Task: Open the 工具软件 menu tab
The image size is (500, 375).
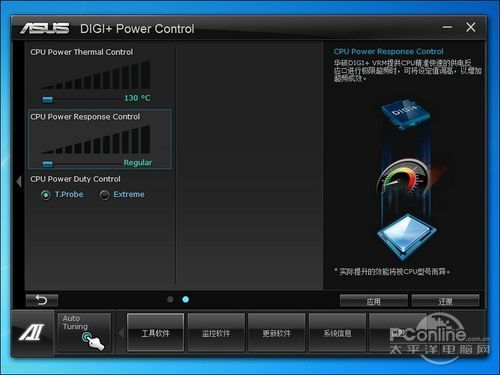Action: 156,333
